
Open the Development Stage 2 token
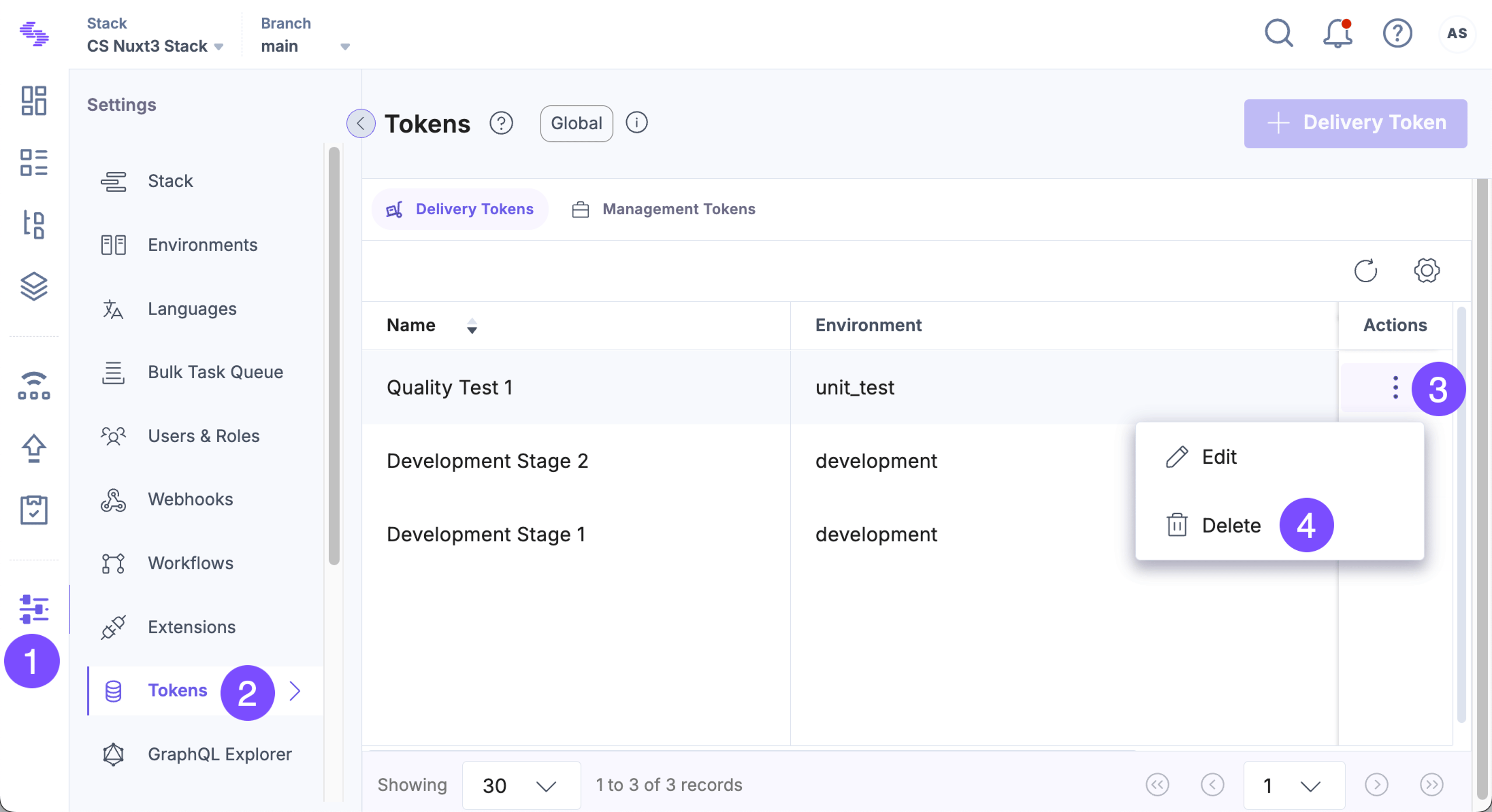click(487, 461)
